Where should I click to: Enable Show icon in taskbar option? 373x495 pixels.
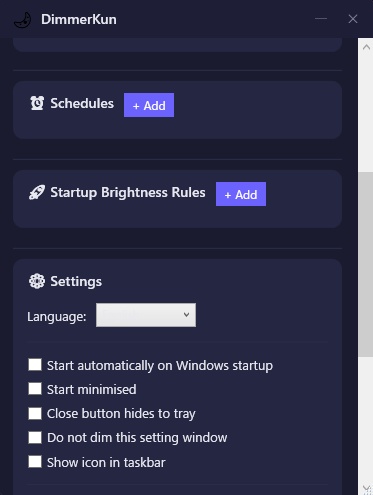click(x=35, y=462)
